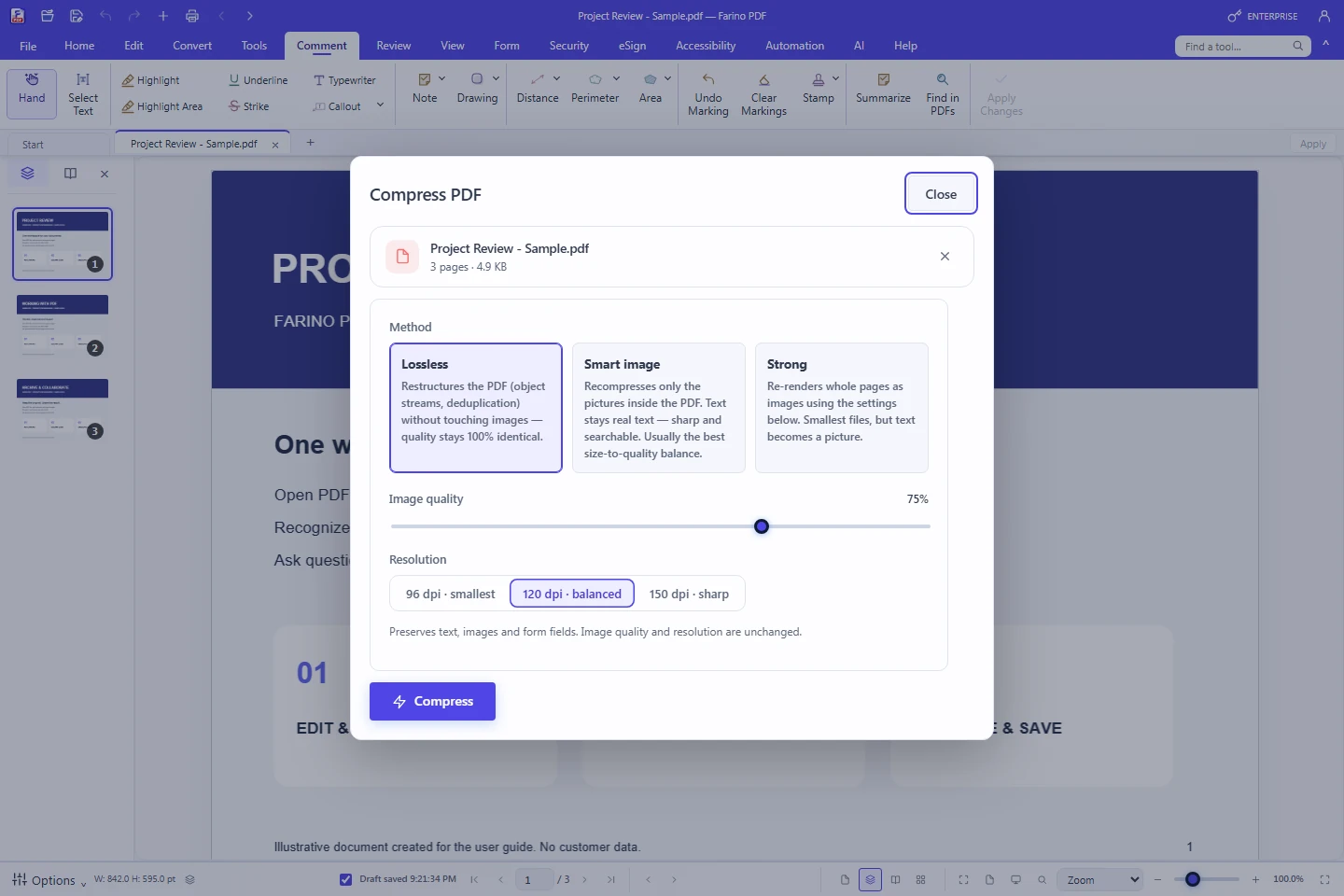Click the Summarize tool
The height and width of the screenshot is (896, 1344).
pos(883,90)
